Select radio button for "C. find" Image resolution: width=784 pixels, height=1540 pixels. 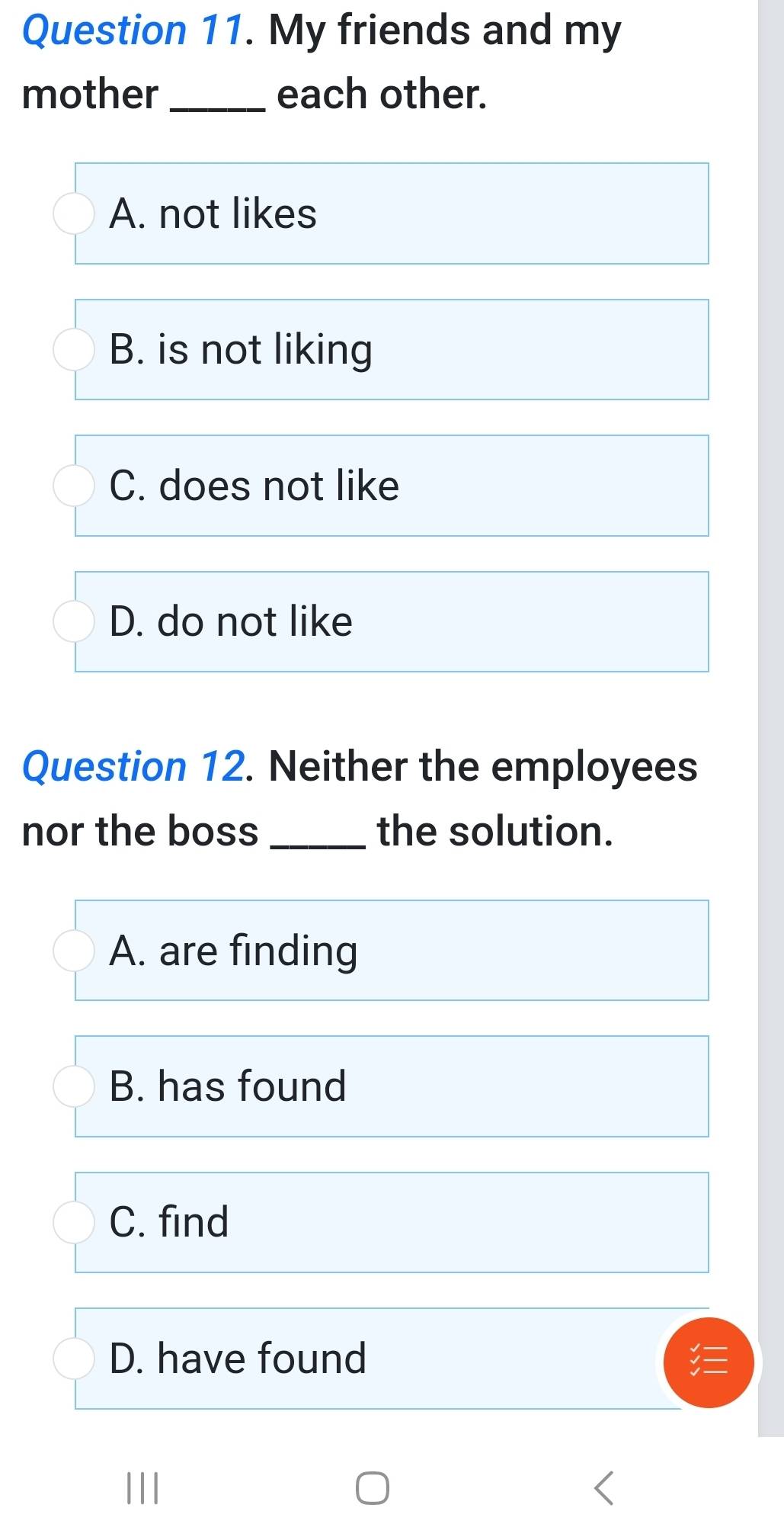(73, 1222)
